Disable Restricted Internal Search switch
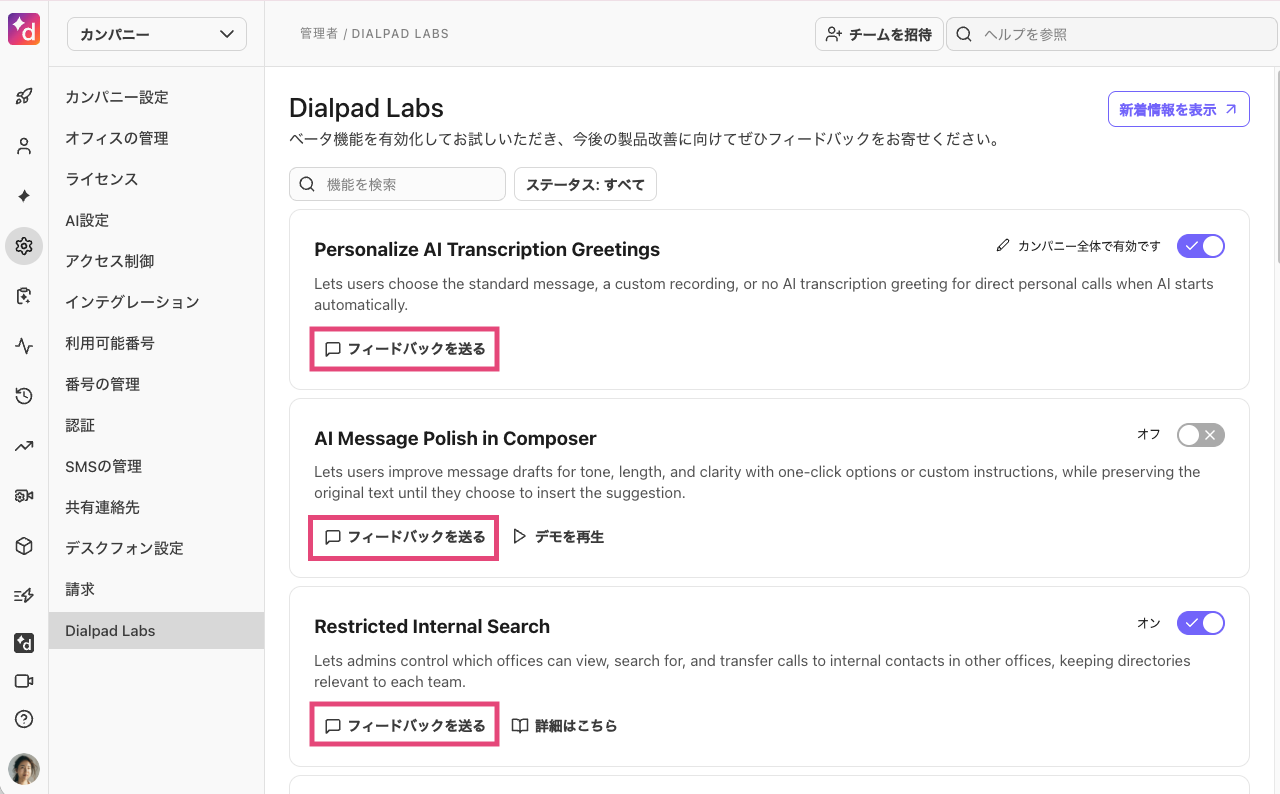The width and height of the screenshot is (1280, 794). tap(1201, 623)
